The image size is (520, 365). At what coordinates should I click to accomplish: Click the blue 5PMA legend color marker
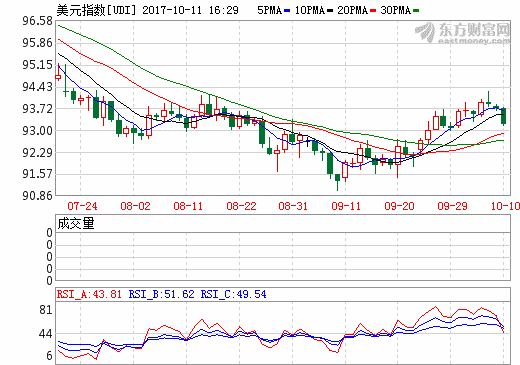pyautogui.click(x=287, y=11)
